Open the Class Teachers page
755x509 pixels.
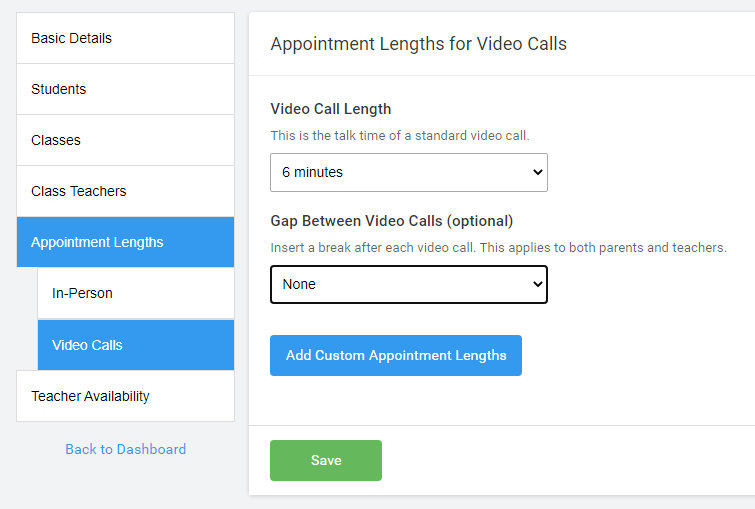click(79, 191)
